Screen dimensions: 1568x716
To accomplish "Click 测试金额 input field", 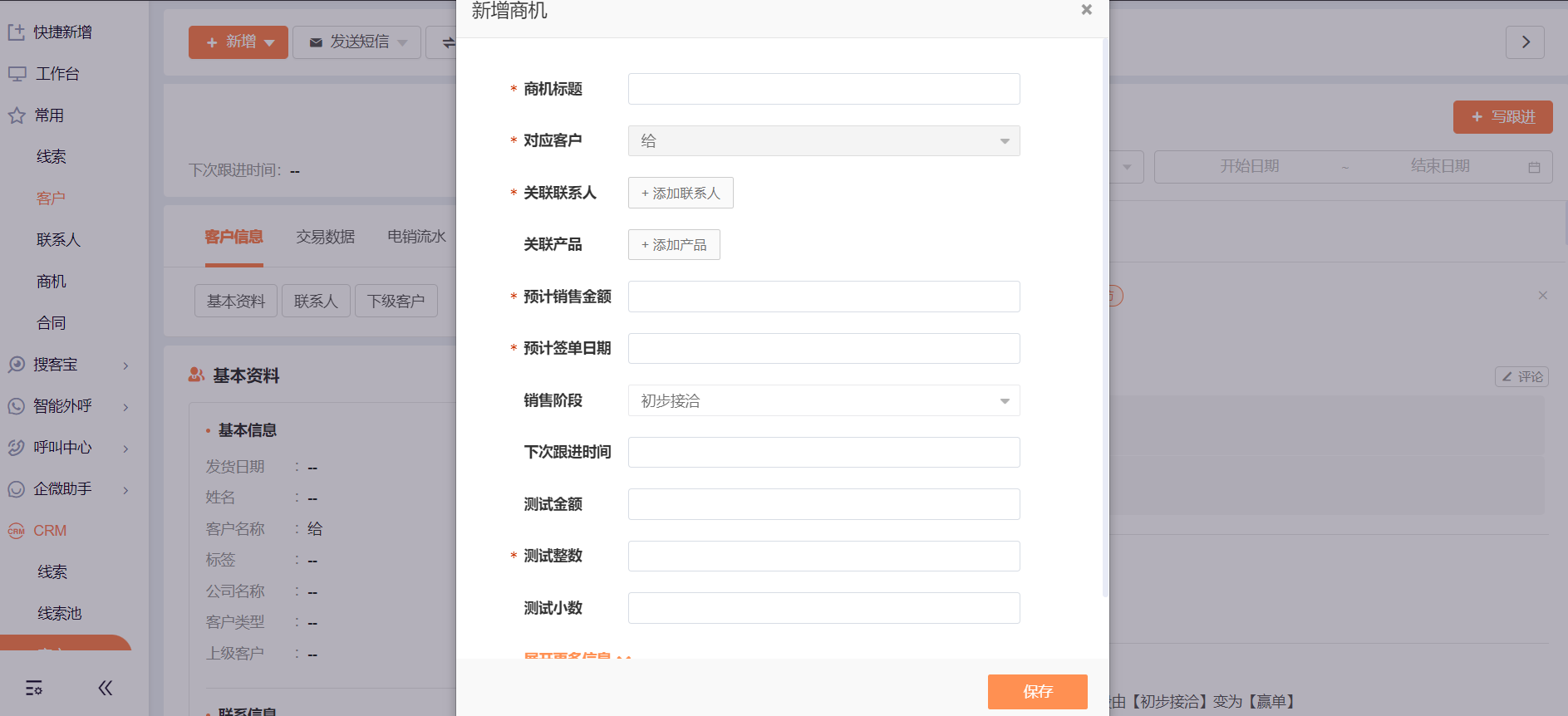I will click(823, 504).
